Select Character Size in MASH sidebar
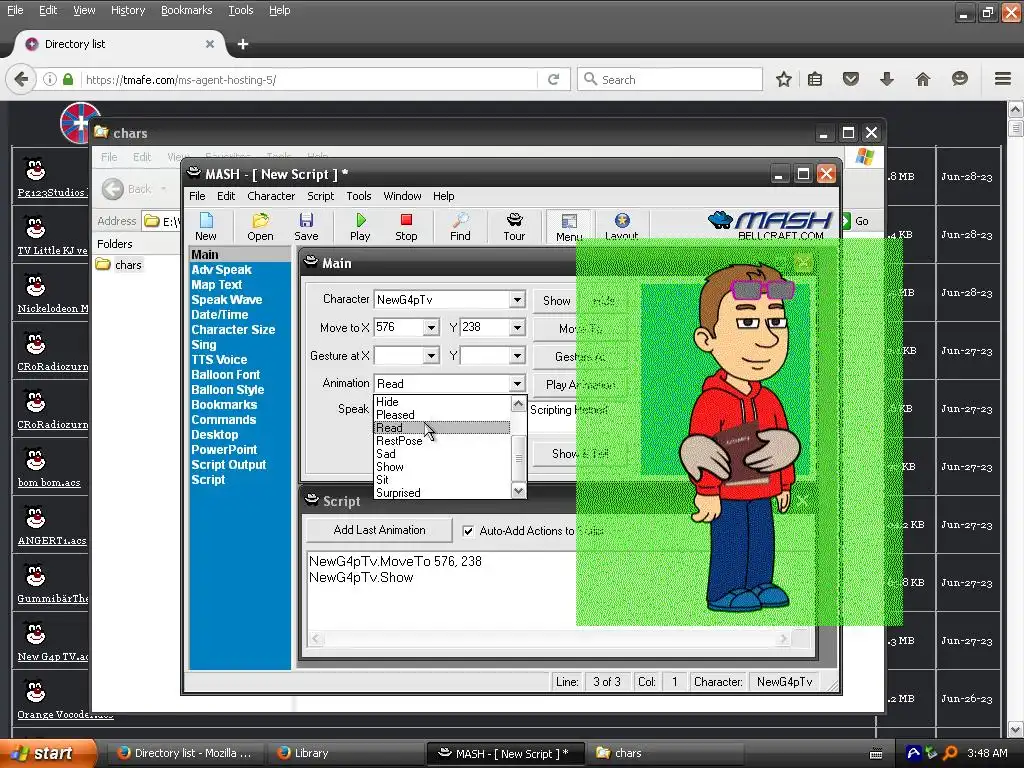Viewport: 1024px width, 768px height. click(x=233, y=330)
